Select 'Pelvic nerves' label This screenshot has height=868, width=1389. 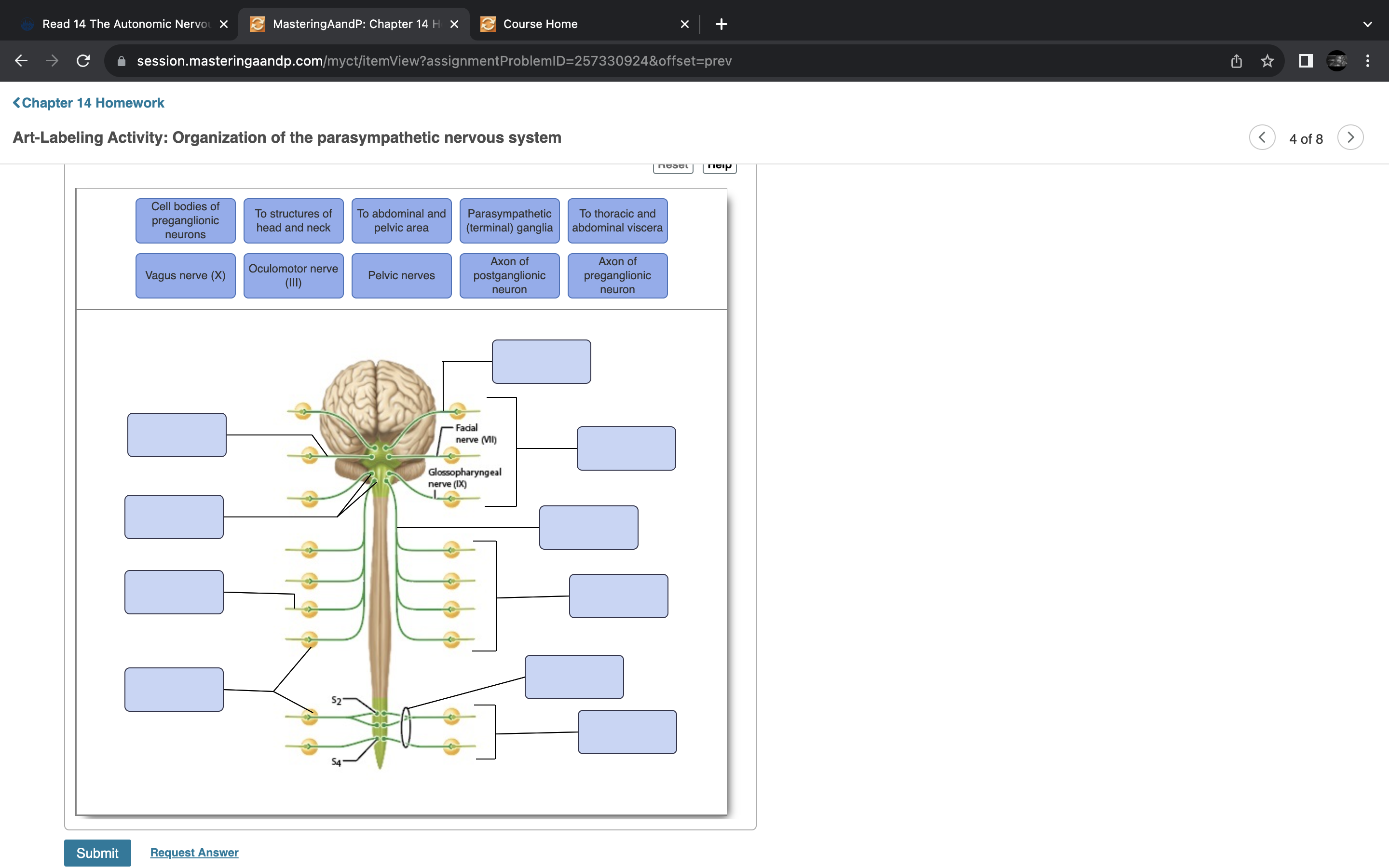click(x=401, y=275)
